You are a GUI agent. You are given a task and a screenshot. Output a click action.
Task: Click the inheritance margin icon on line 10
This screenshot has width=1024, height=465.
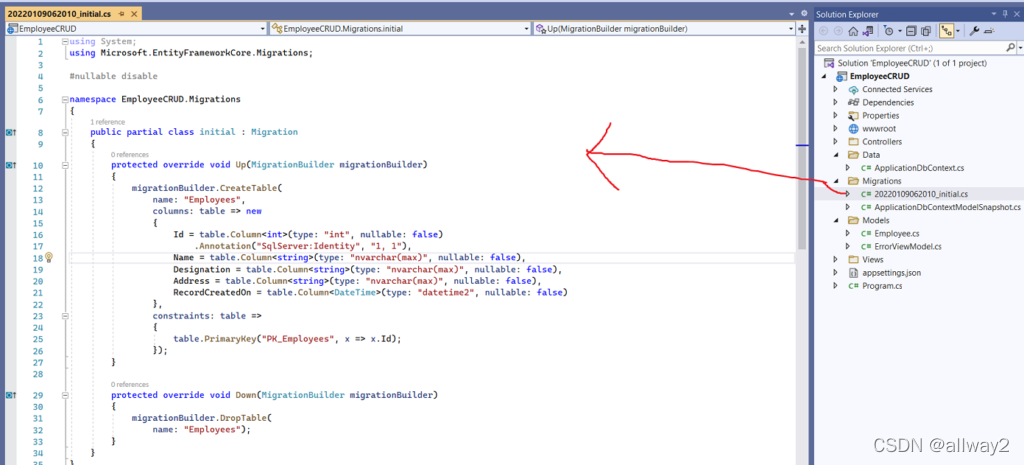point(10,165)
